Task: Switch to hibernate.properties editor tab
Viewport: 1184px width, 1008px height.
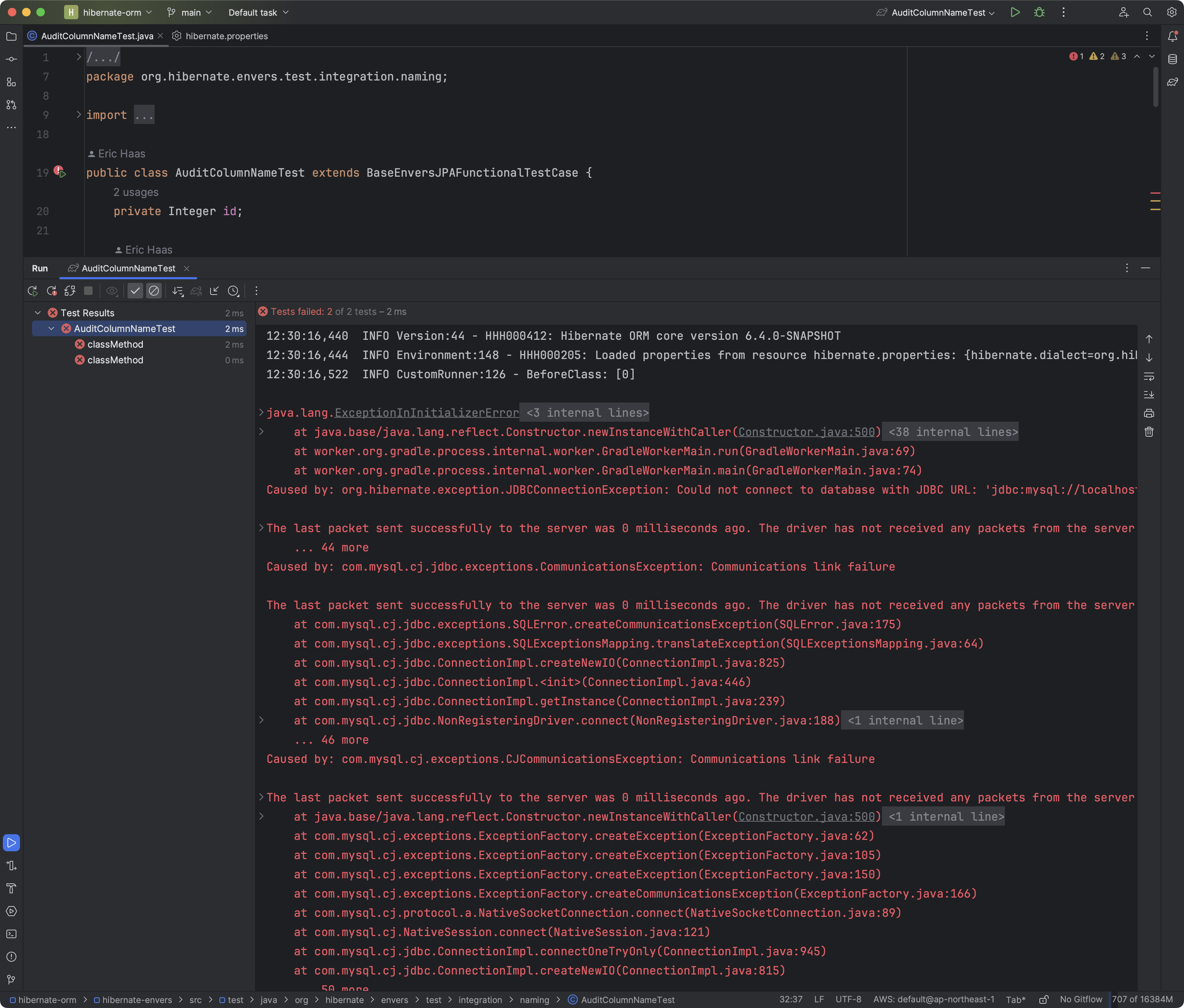Action: [226, 36]
